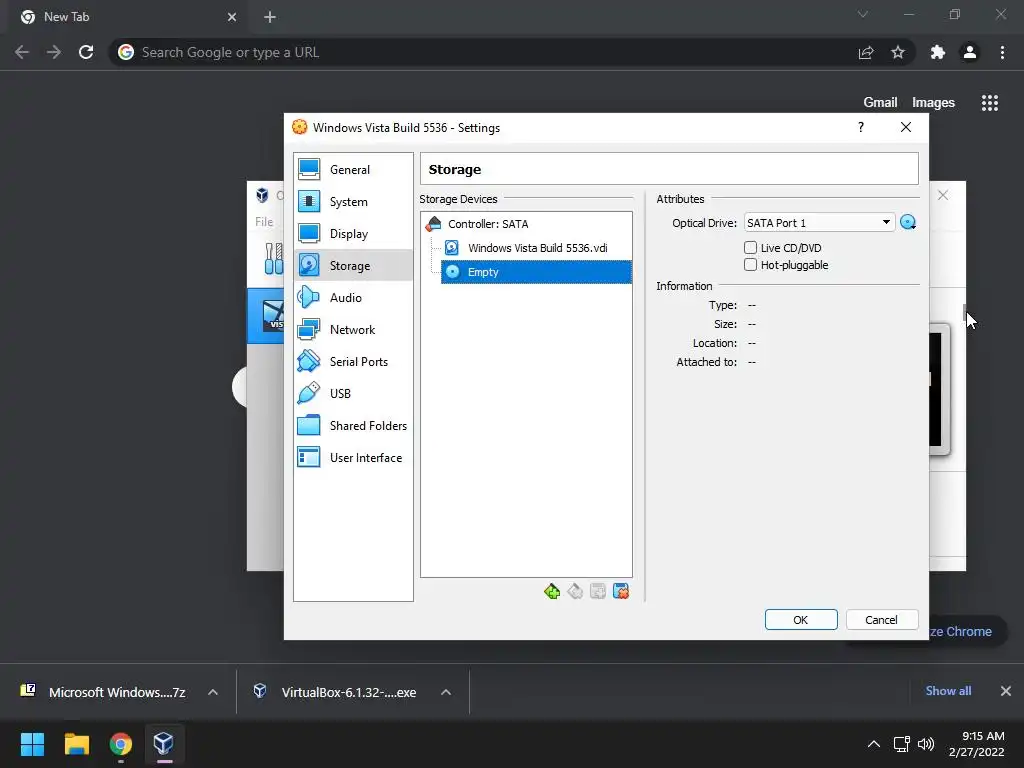1024x768 pixels.
Task: Open the Serial Ports settings category
Action: pyautogui.click(x=353, y=362)
